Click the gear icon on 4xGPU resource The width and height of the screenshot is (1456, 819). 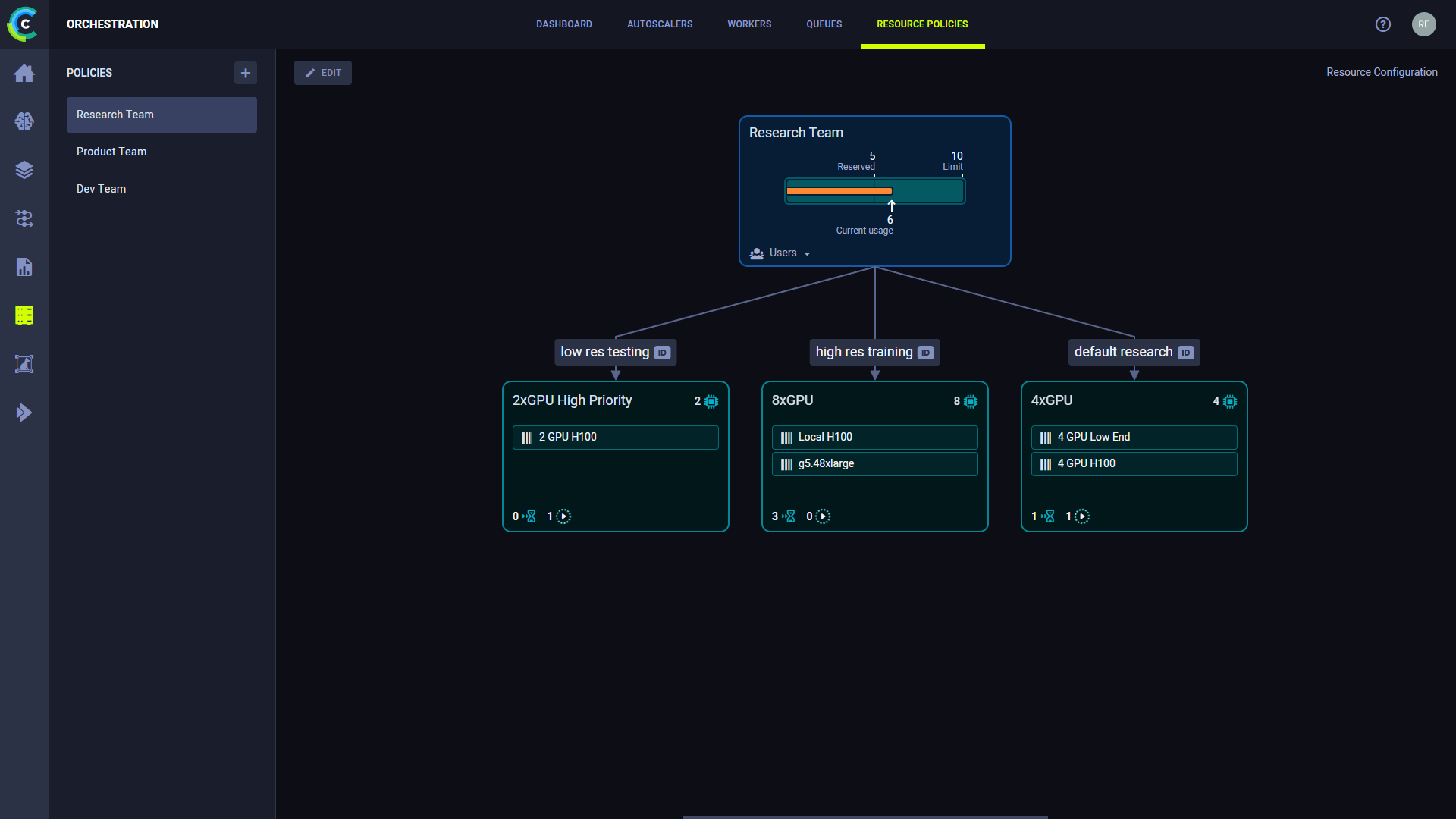1231,401
